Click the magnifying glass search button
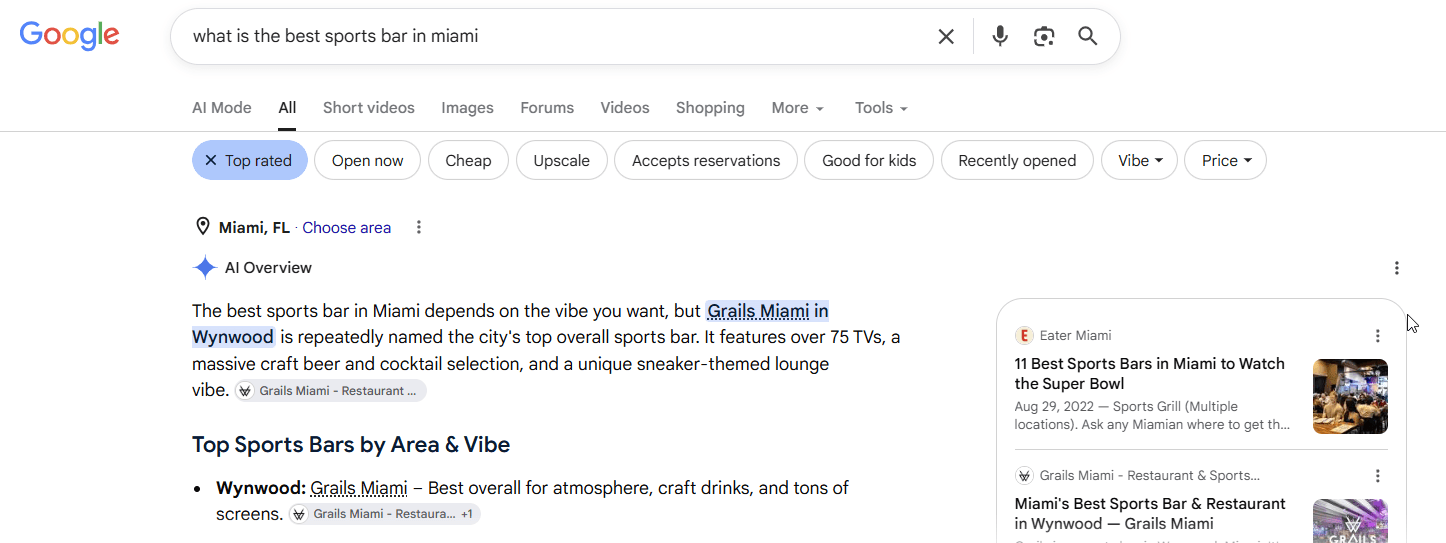Screen dimensions: 1446x543 pyautogui.click(x=1088, y=37)
